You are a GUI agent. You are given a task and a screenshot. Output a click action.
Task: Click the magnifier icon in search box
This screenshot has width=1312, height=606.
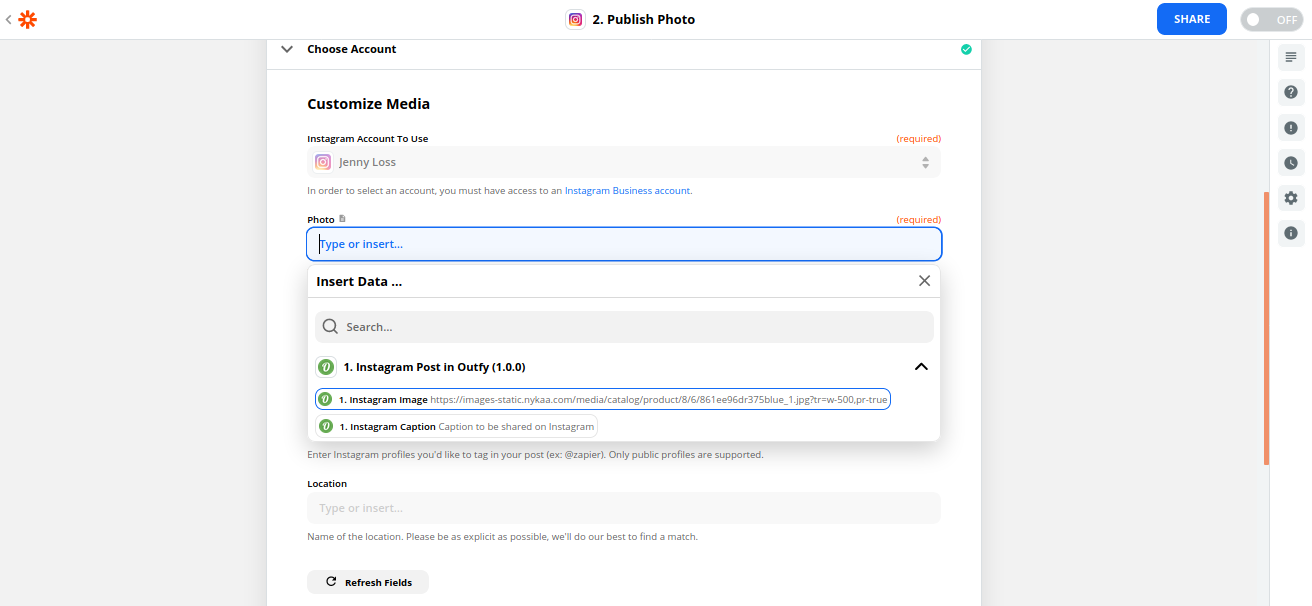pos(330,327)
